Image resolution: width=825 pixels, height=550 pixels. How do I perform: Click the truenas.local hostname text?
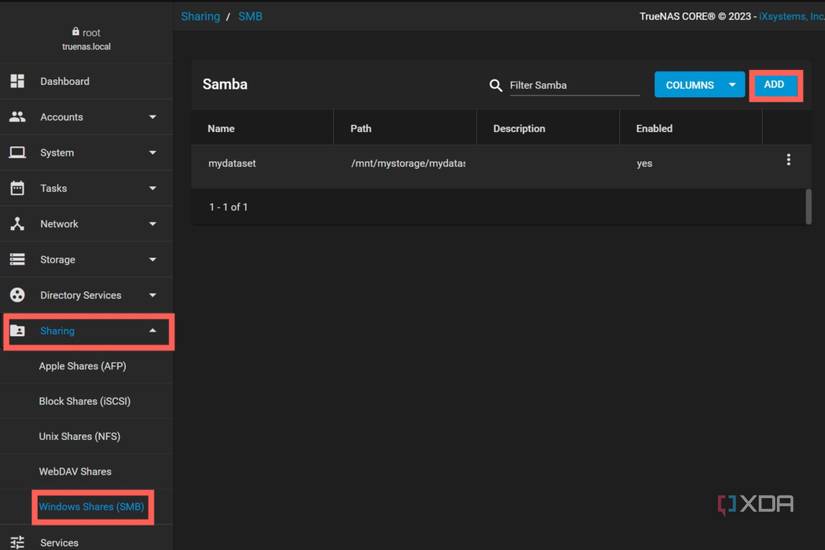pyautogui.click(x=86, y=46)
